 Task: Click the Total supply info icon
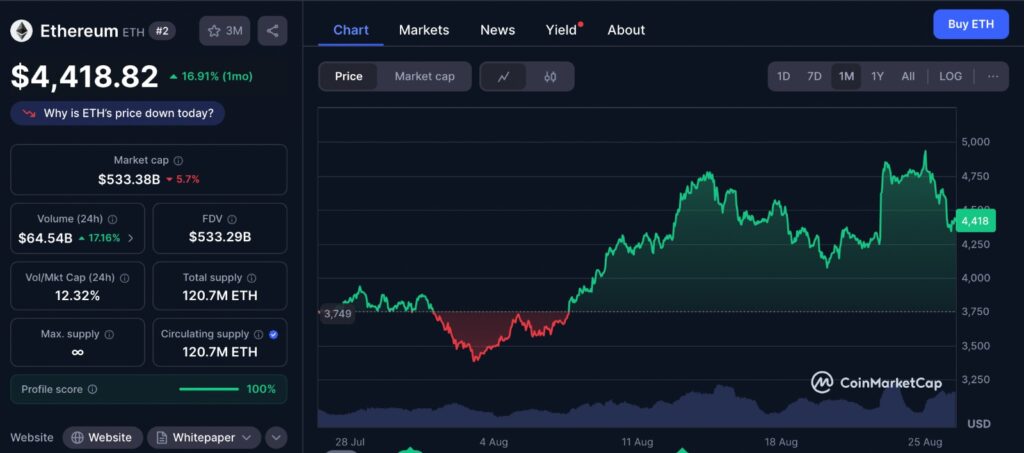coord(252,278)
